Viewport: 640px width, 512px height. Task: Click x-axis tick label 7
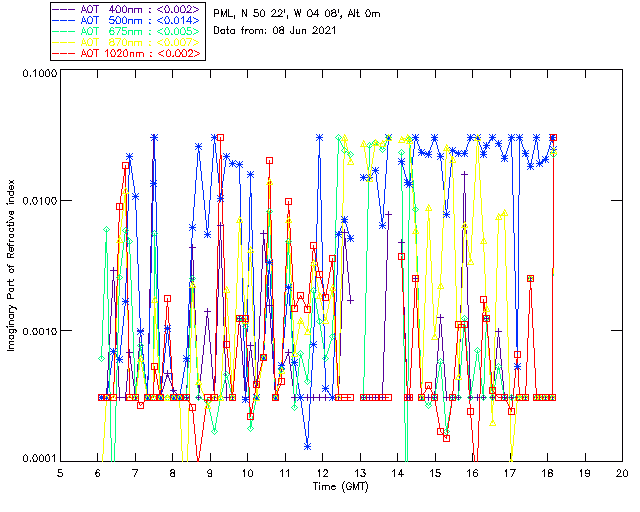pyautogui.click(x=135, y=473)
